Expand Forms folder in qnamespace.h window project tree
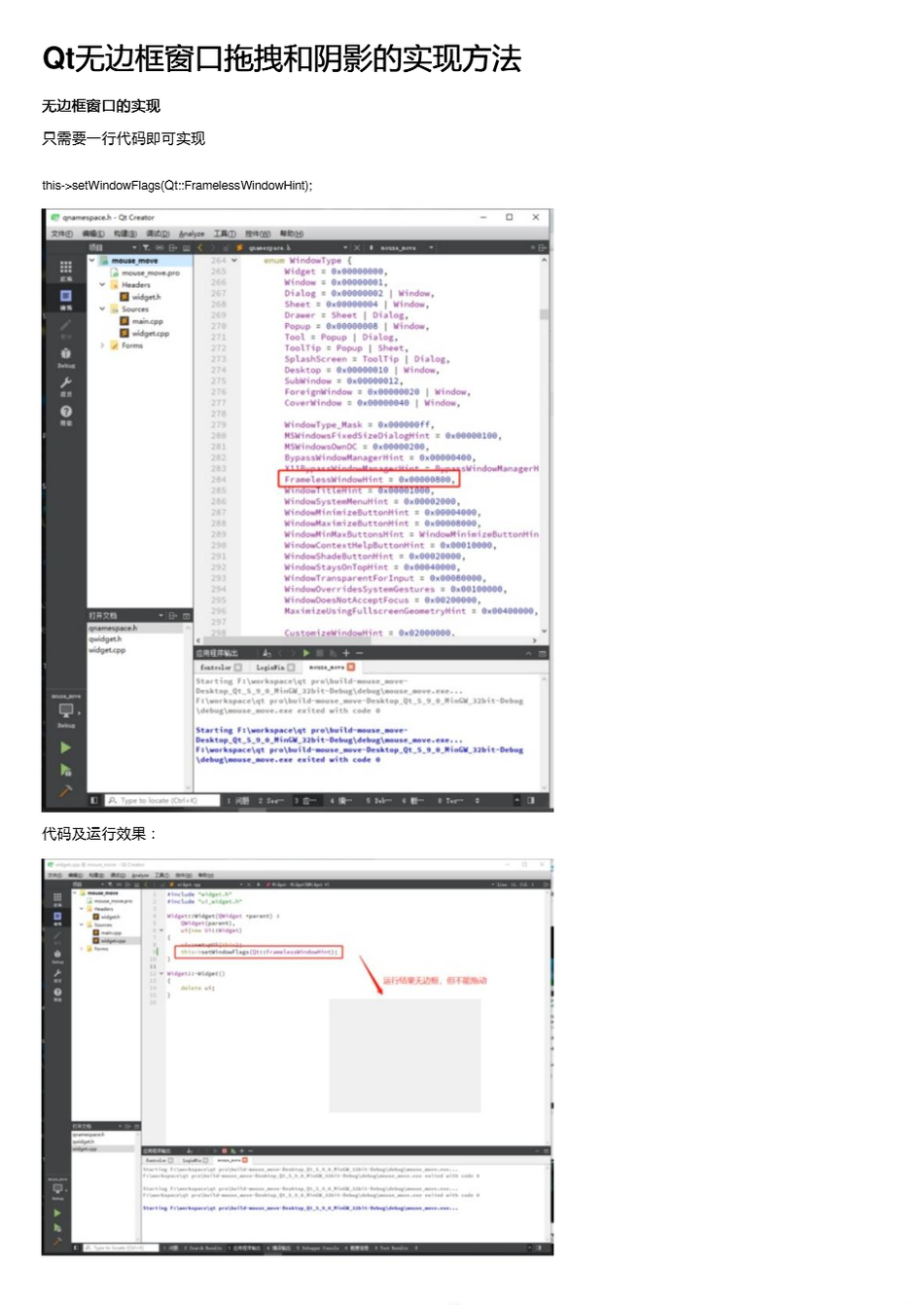924x1305 pixels. point(102,345)
